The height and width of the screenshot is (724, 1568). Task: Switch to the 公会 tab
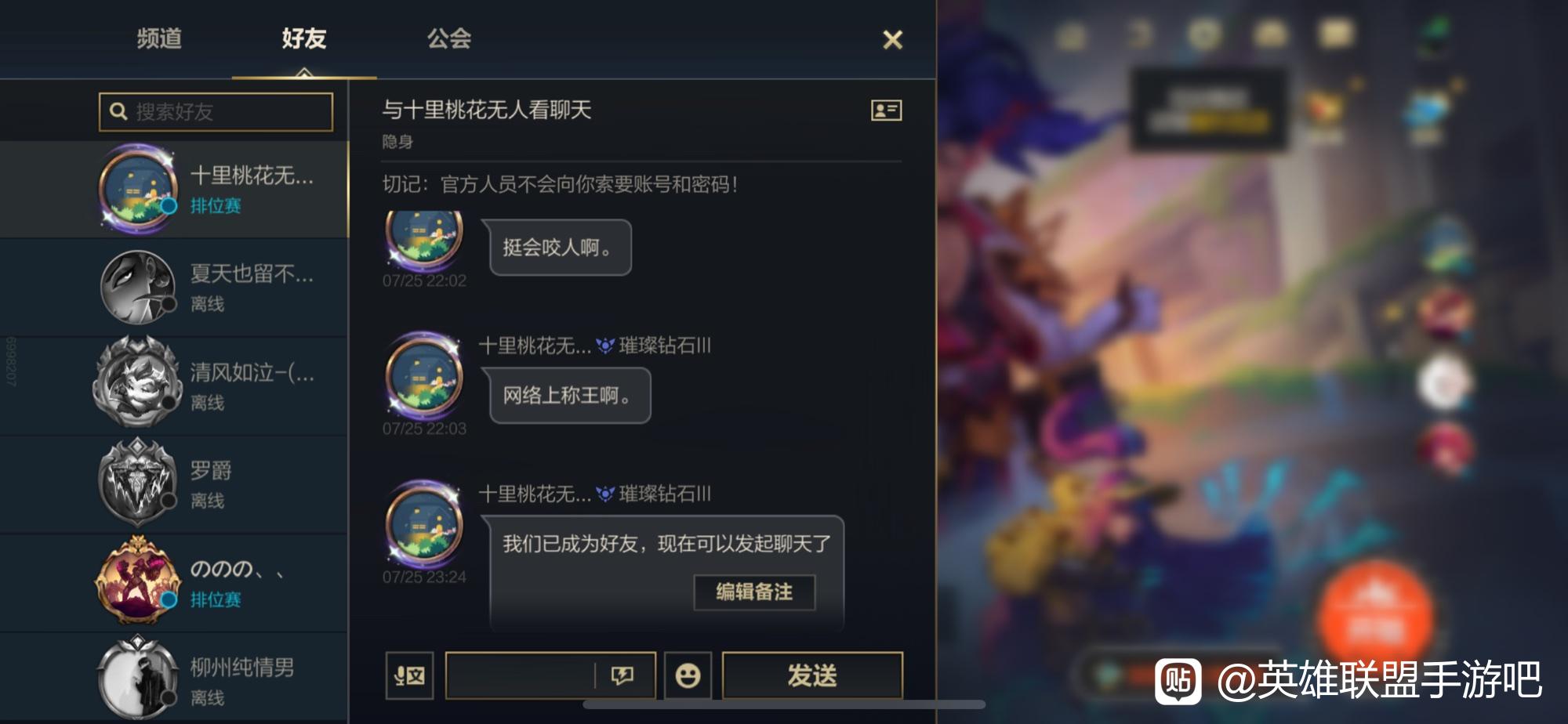click(448, 38)
